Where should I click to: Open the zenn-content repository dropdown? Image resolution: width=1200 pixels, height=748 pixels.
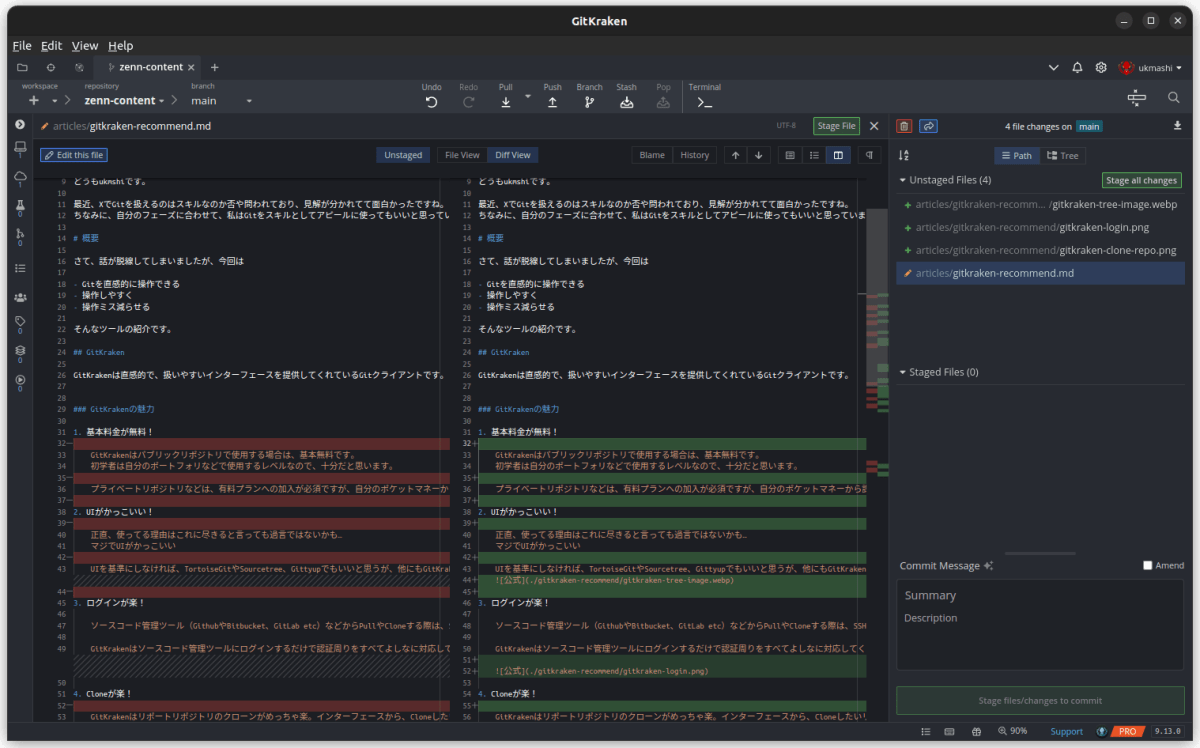pos(124,101)
